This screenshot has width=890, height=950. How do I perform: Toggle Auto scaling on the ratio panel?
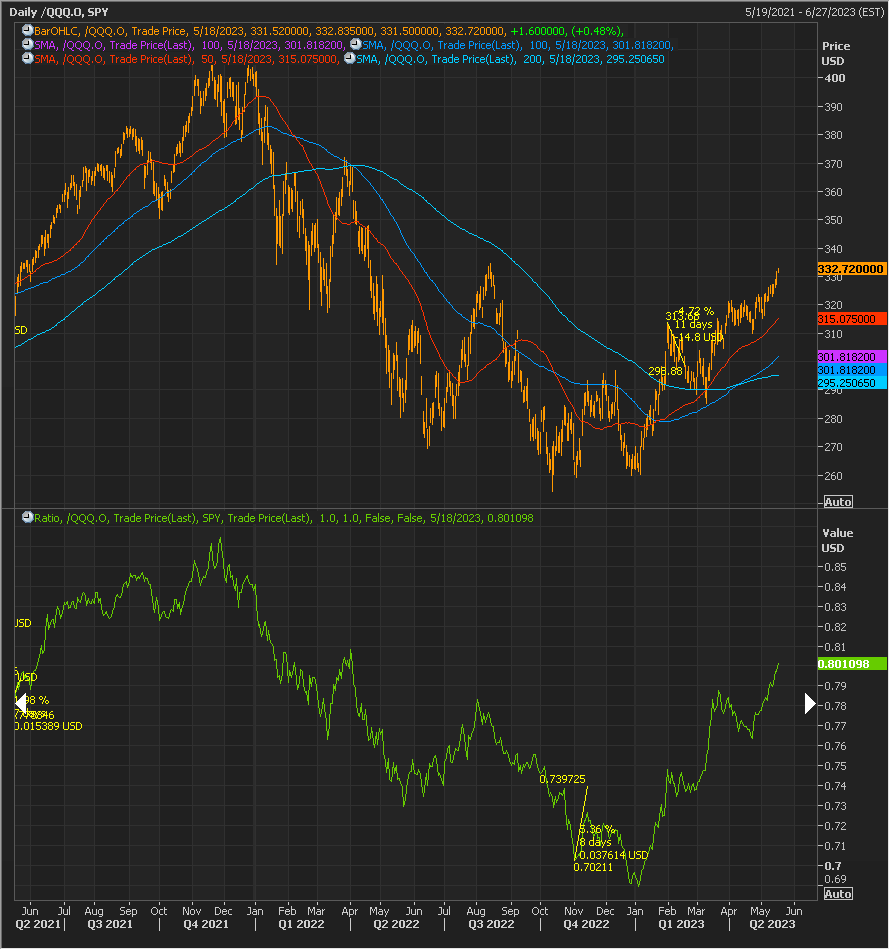pos(838,894)
